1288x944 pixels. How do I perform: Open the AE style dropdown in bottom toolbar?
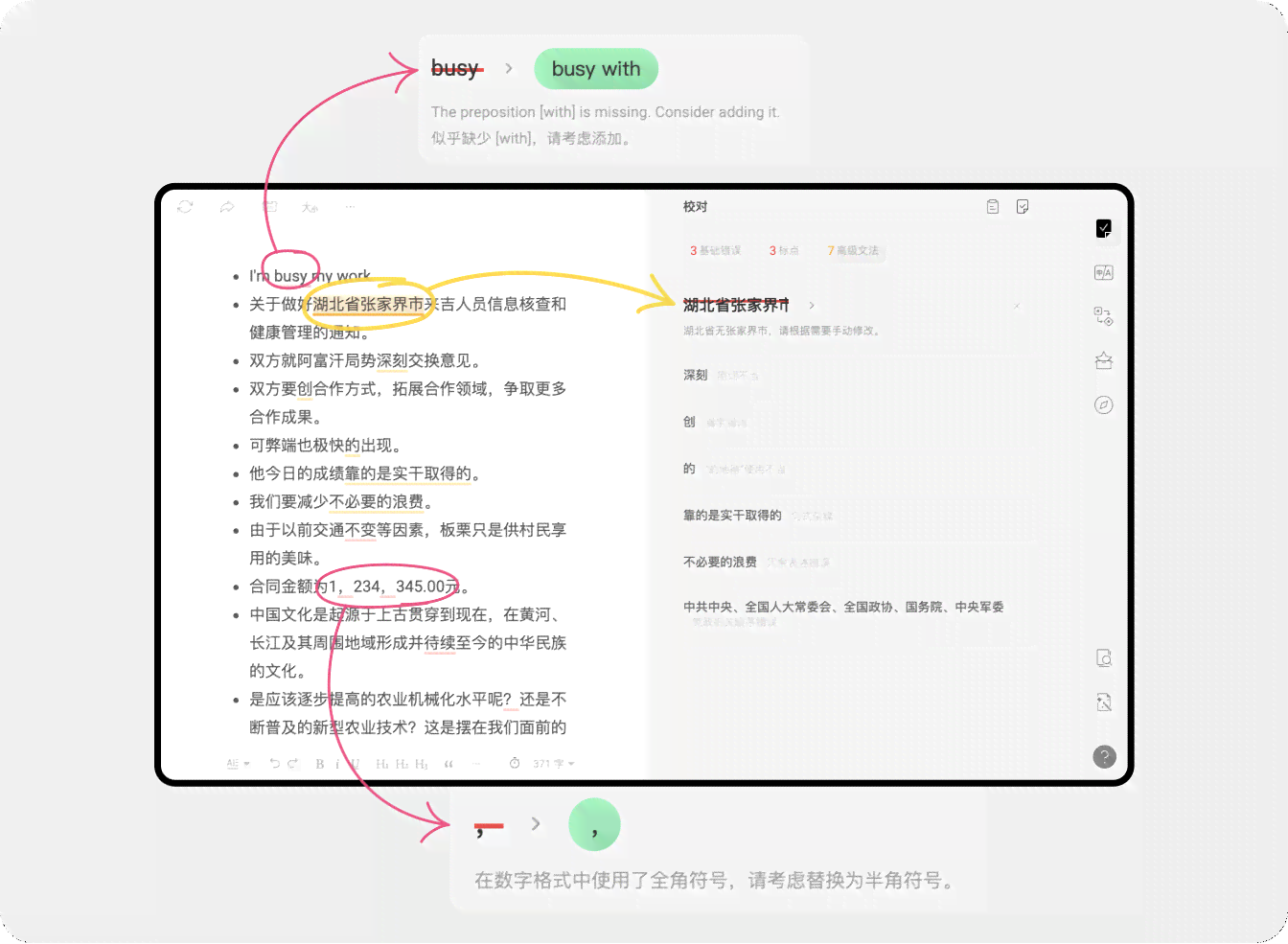tap(238, 764)
